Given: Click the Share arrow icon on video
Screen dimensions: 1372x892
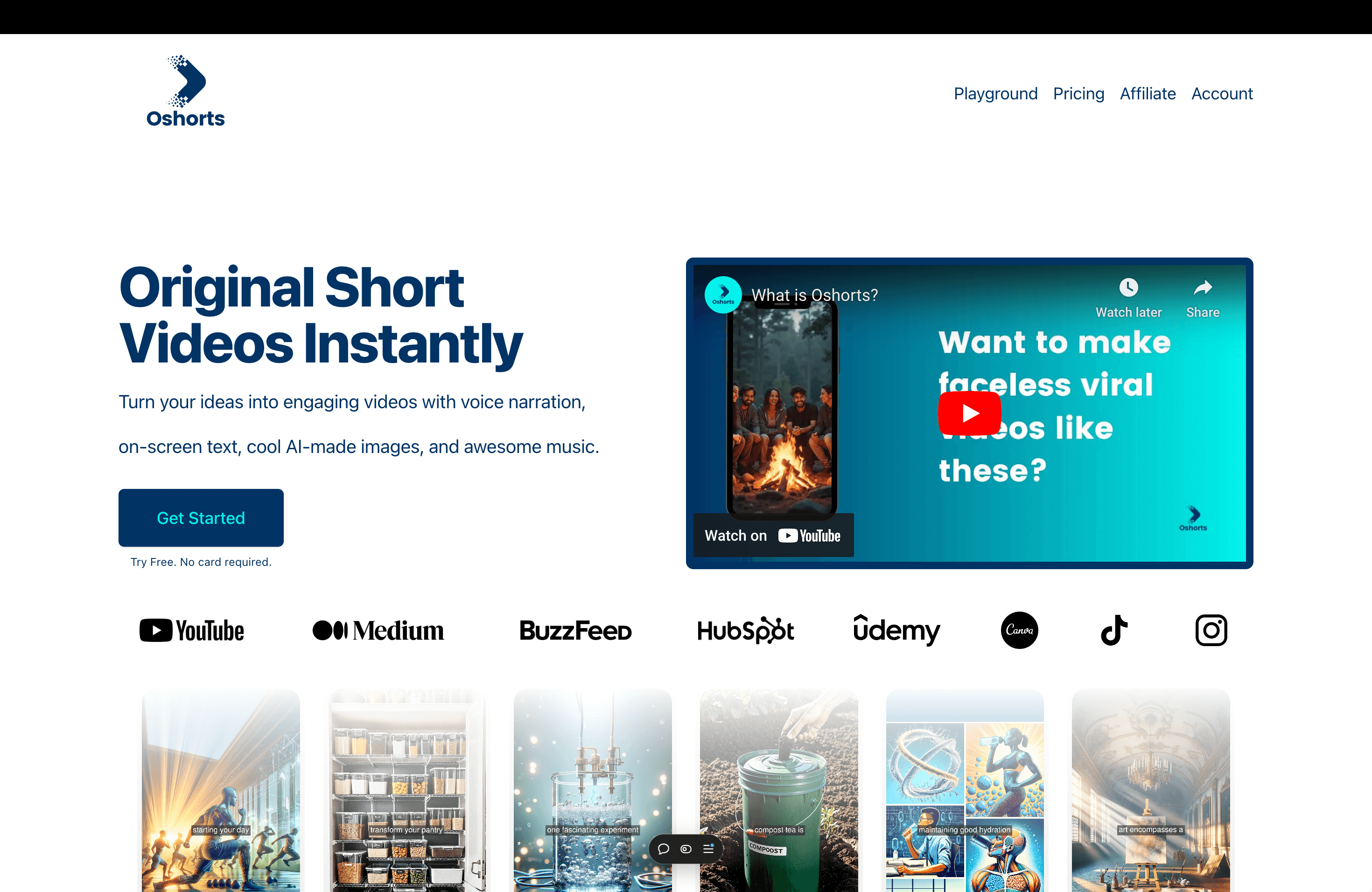Looking at the screenshot, I should (1203, 287).
